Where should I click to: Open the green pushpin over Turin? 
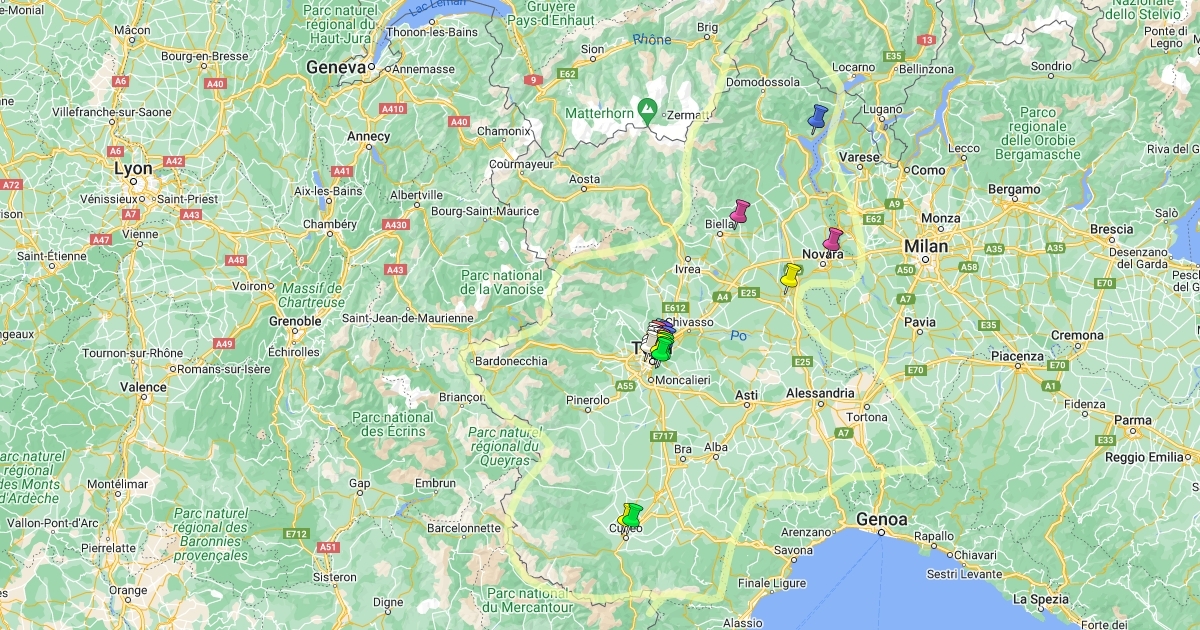662,350
